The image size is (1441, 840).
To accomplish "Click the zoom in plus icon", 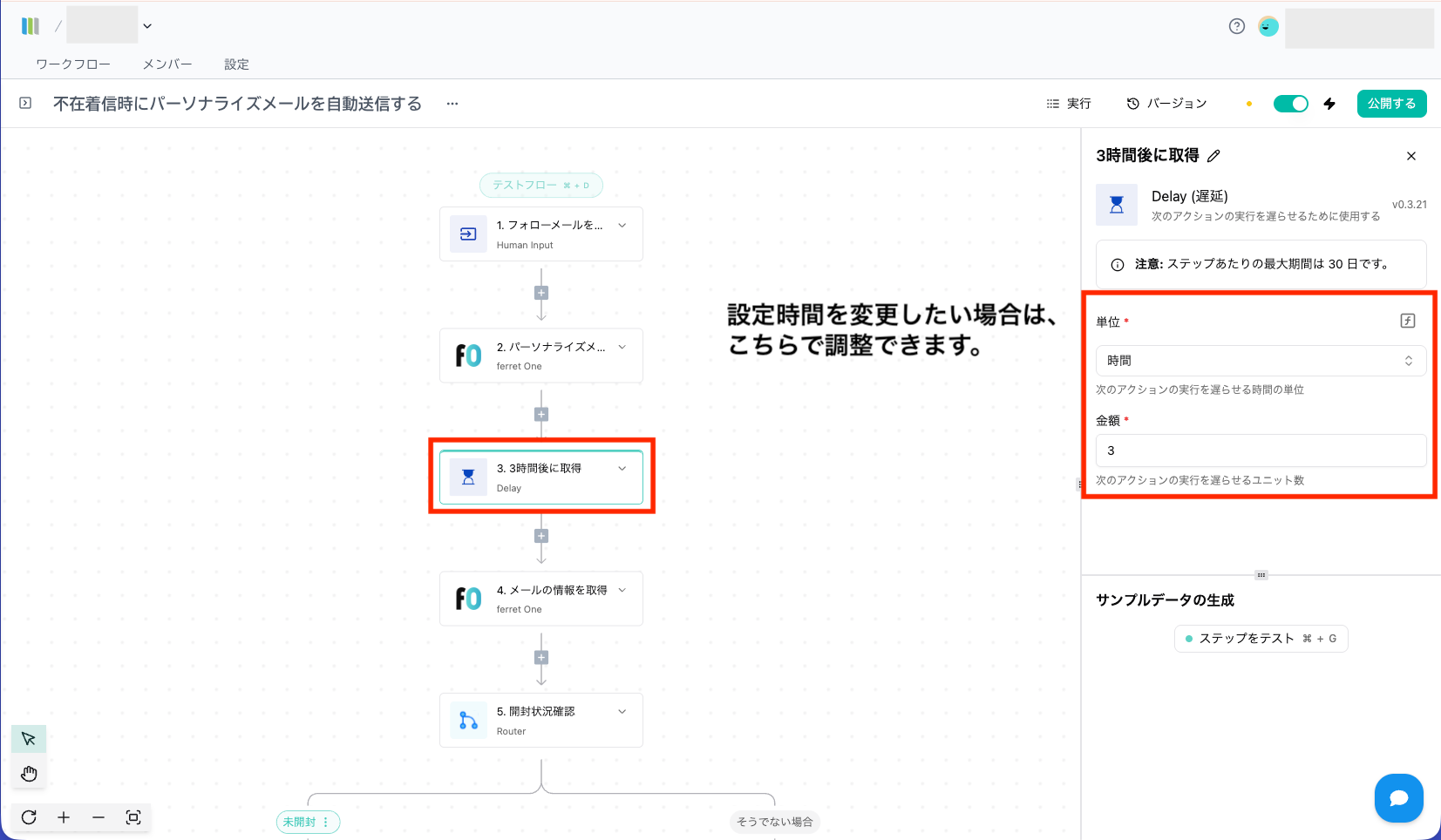I will click(x=64, y=817).
